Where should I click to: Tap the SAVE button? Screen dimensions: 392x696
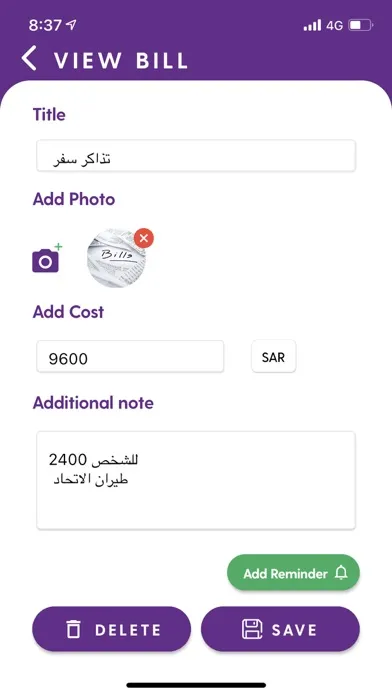[x=280, y=629]
